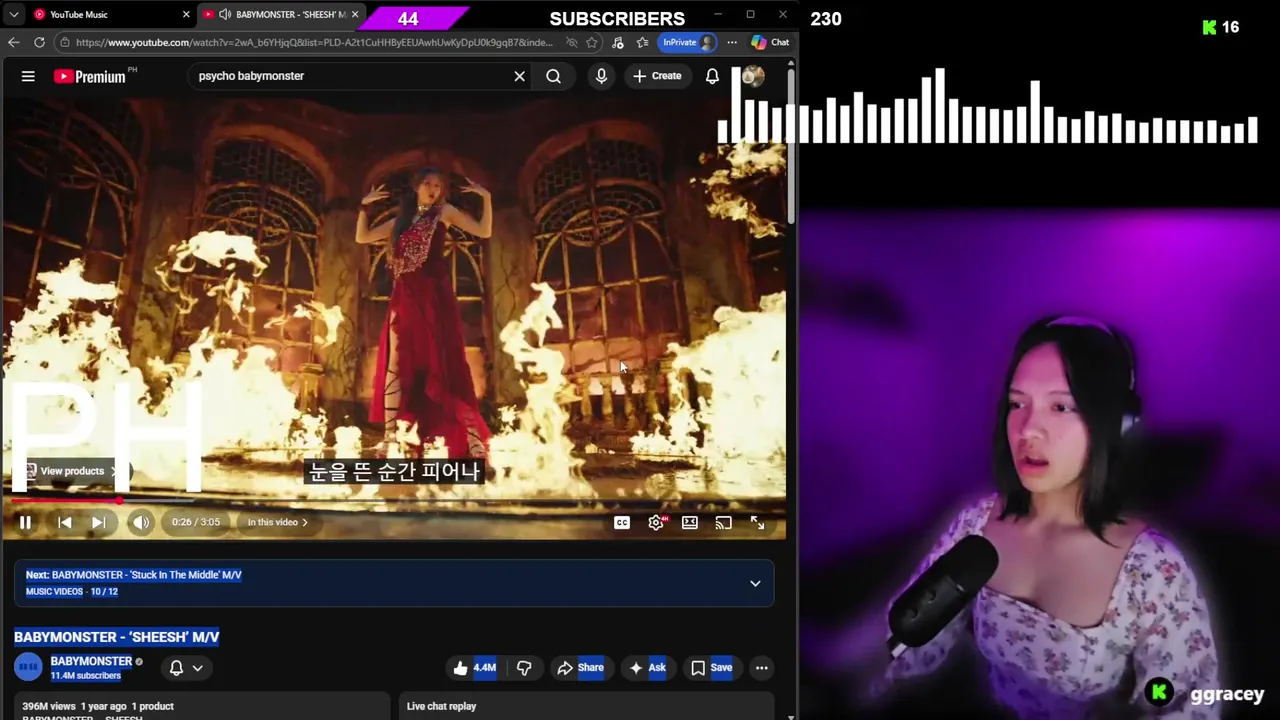Like the SHEESH video
The image size is (1280, 720).
(x=474, y=668)
